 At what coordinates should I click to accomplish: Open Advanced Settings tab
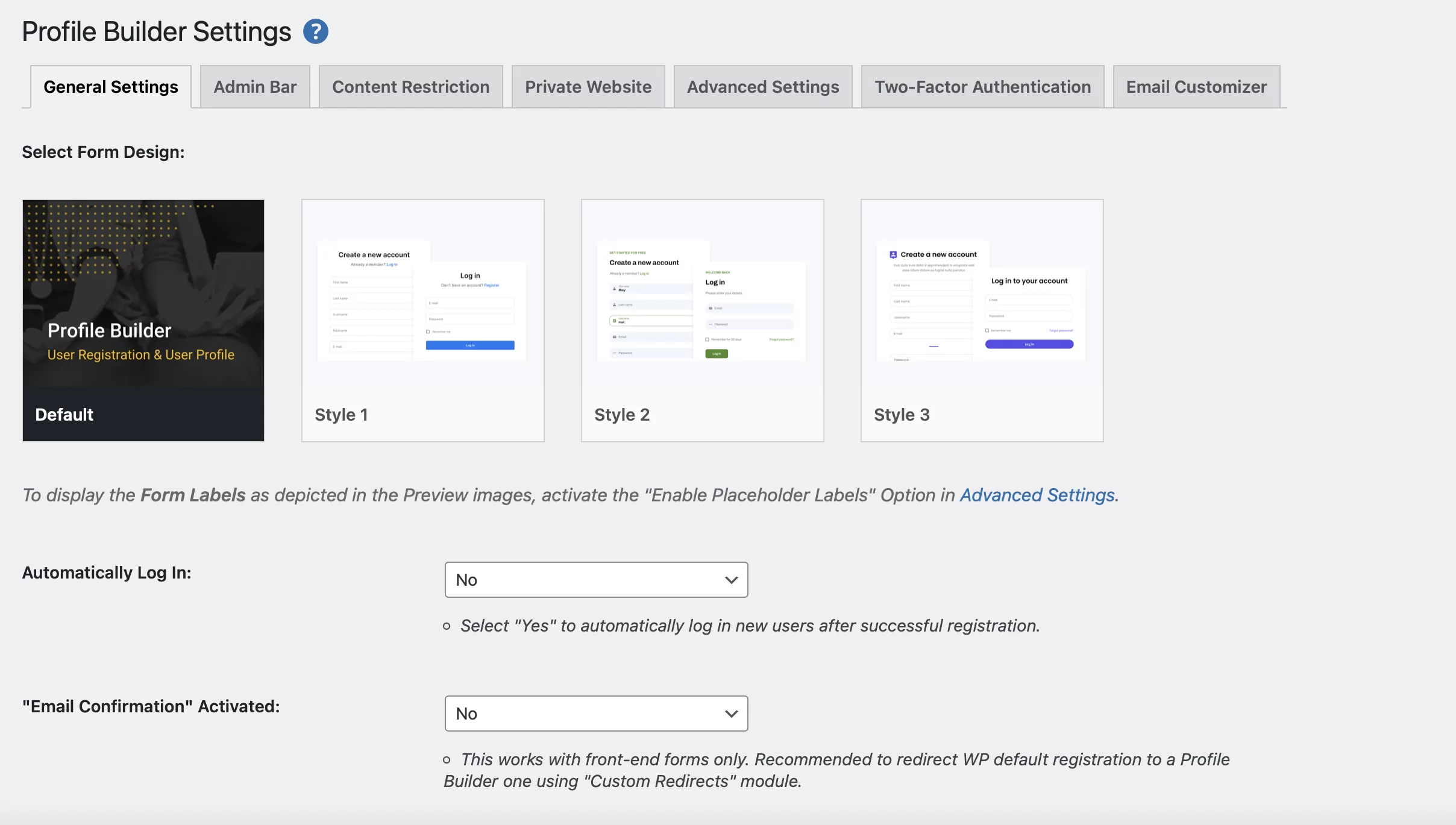(762, 86)
